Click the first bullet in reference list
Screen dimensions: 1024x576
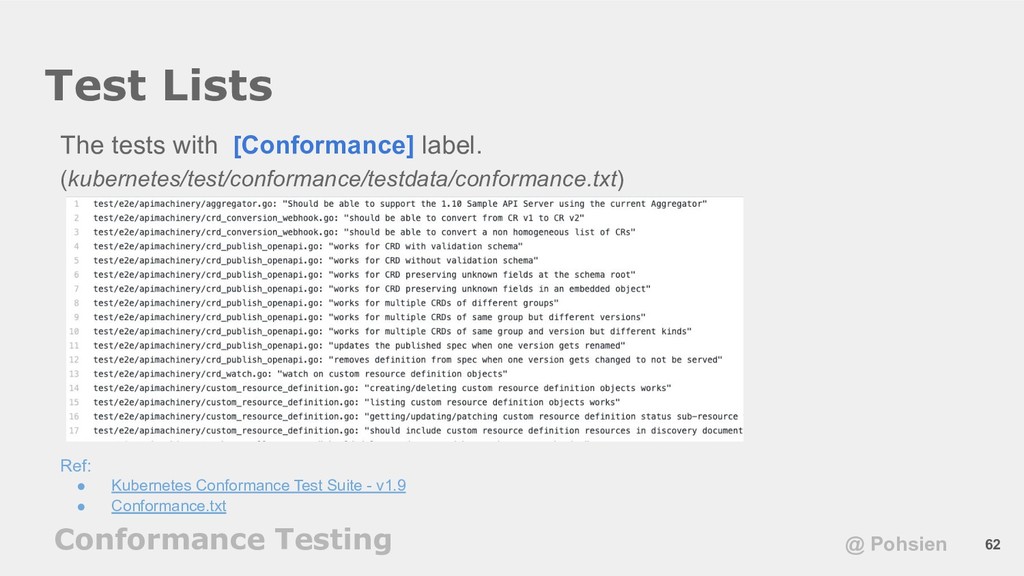[x=81, y=486]
